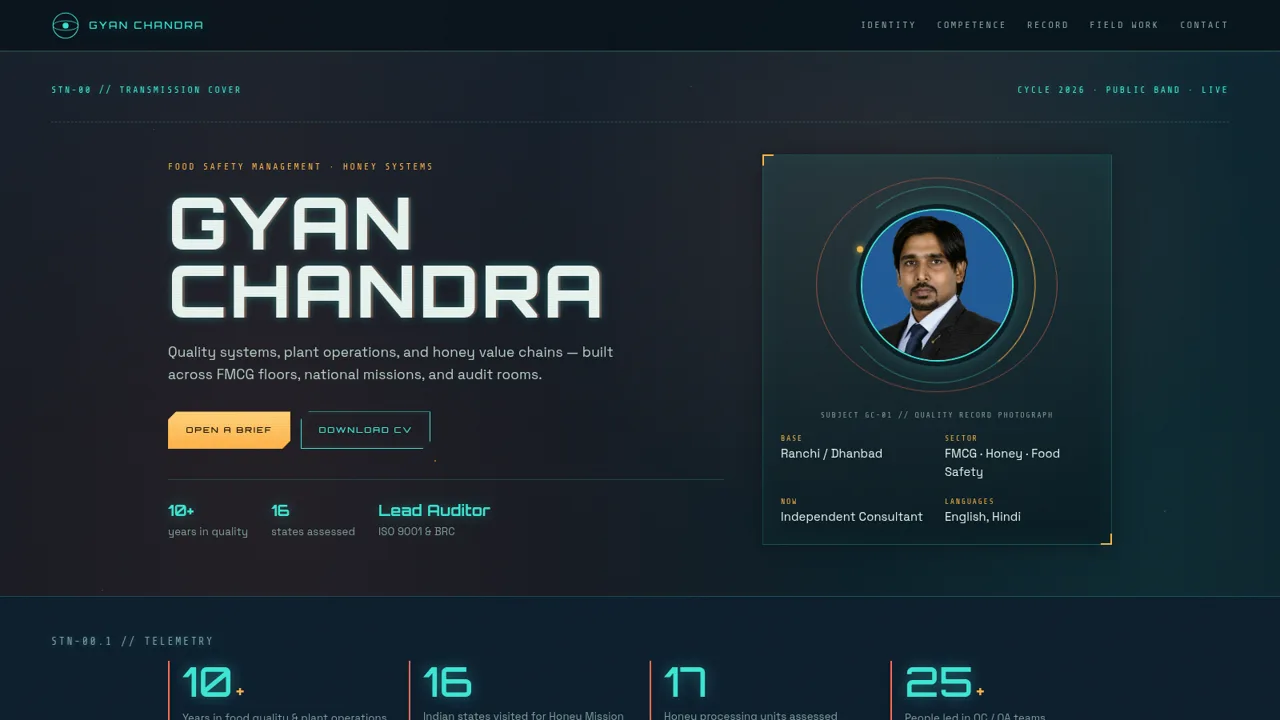Click the Open a Brief button
Image resolution: width=1280 pixels, height=720 pixels.
tap(229, 430)
